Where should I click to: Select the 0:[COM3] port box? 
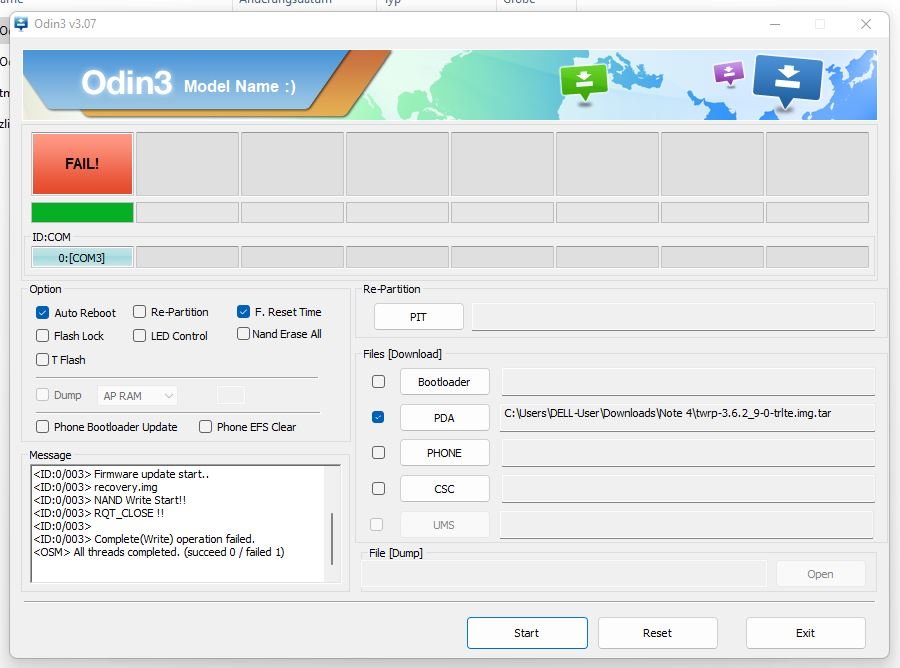[82, 258]
